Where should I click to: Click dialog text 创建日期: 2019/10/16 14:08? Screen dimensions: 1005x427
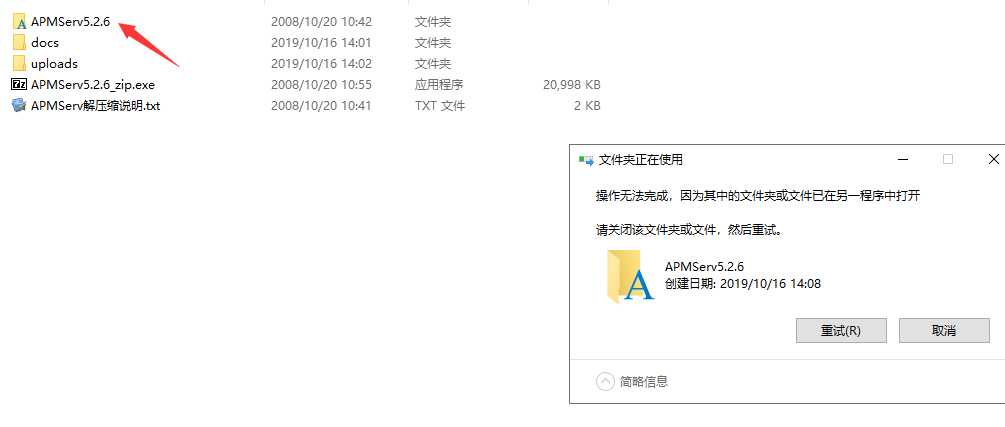coord(743,283)
